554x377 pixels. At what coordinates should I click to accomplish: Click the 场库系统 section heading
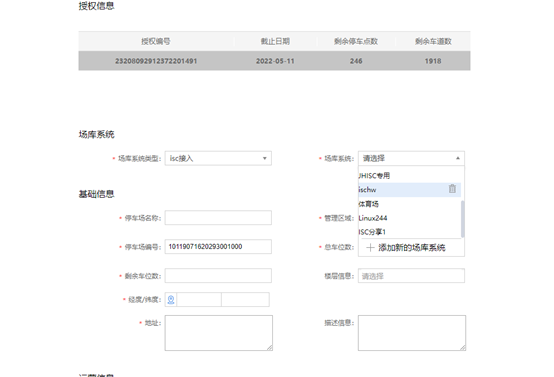96,135
